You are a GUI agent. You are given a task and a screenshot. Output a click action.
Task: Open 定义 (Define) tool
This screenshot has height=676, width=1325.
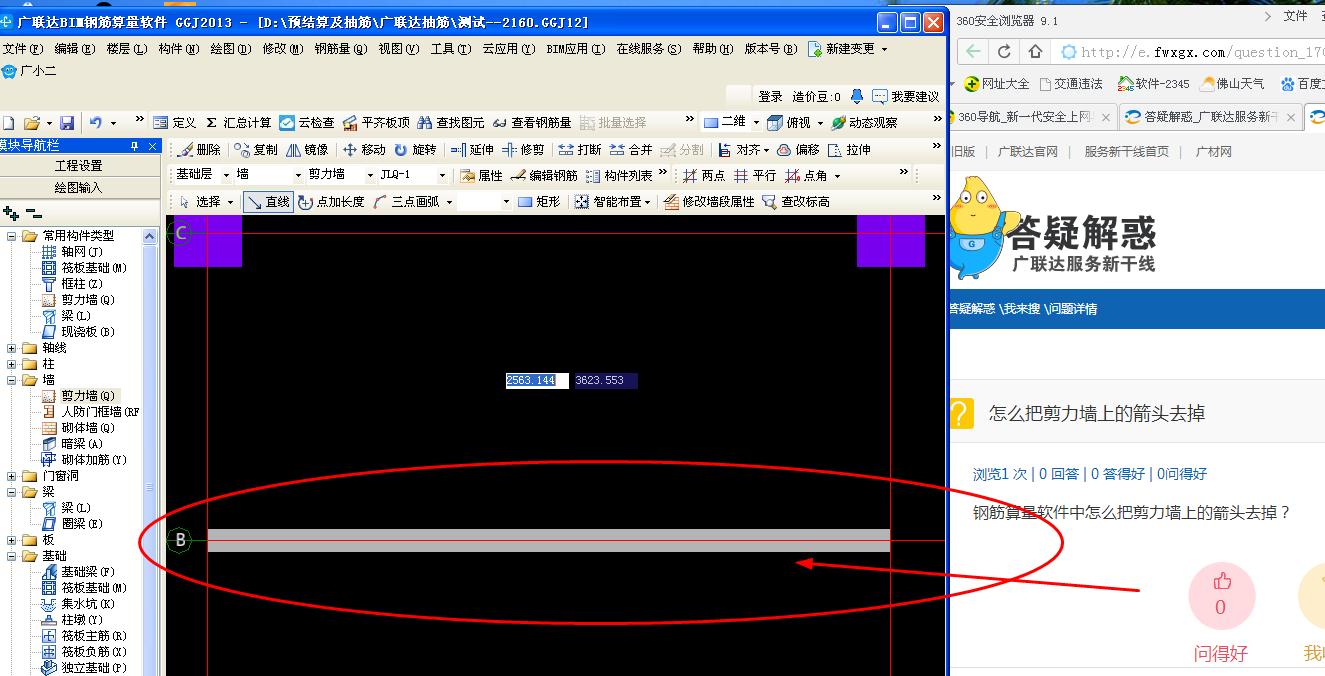click(175, 123)
